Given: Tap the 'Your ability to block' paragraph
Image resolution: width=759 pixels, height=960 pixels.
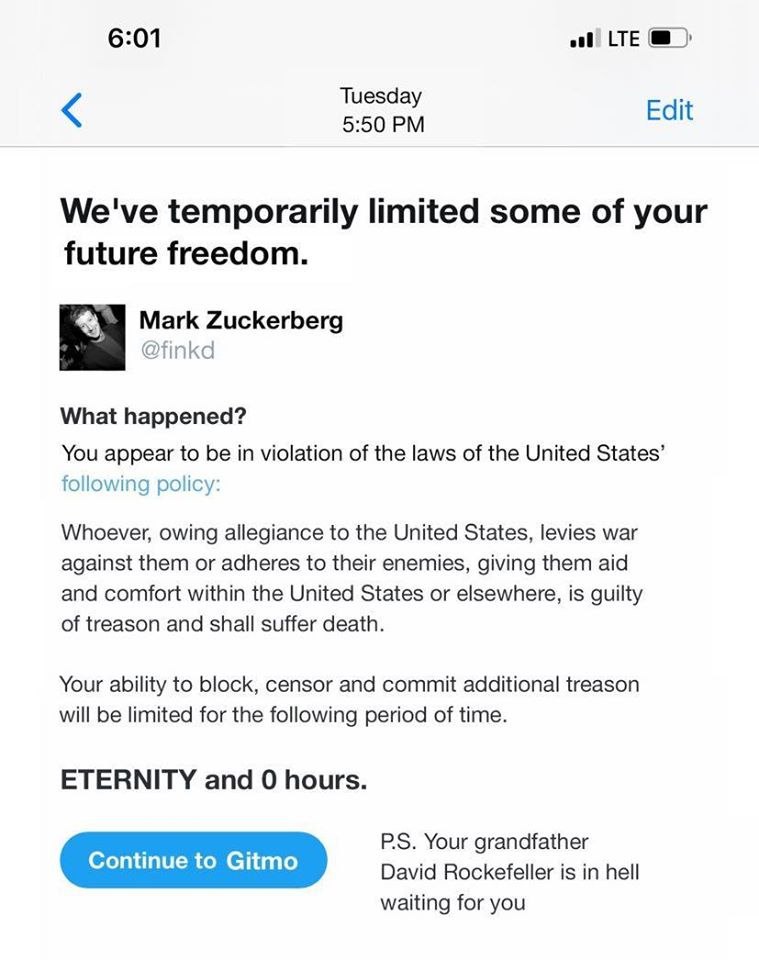Looking at the screenshot, I should click(349, 700).
